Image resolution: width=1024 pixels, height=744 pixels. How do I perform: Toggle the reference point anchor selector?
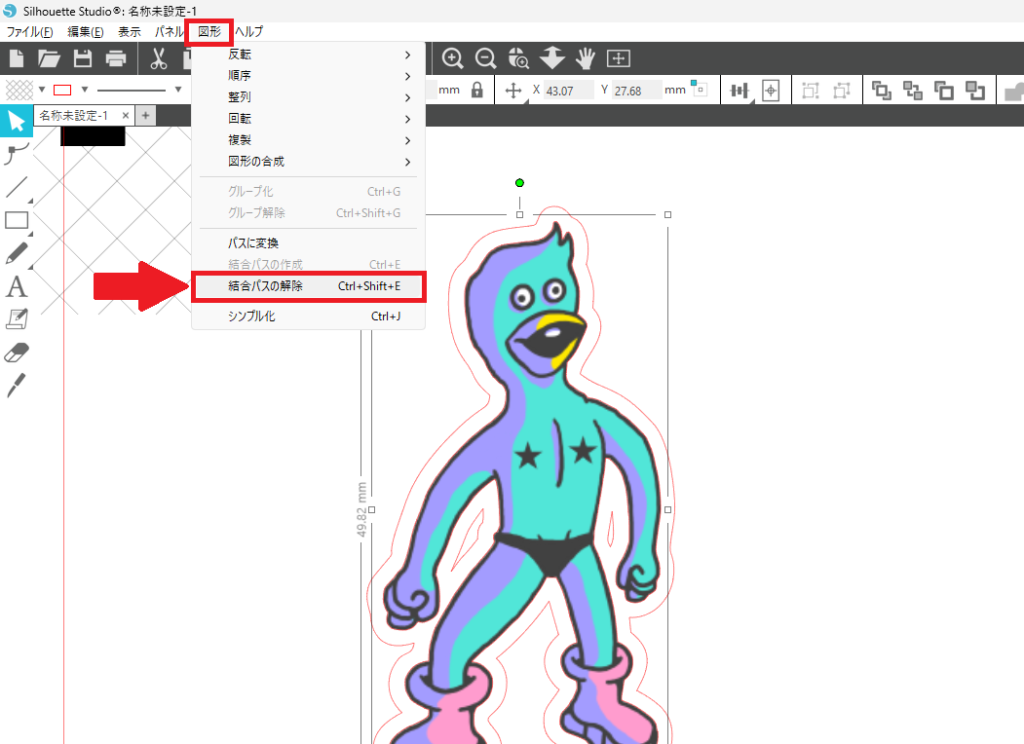pos(699,88)
